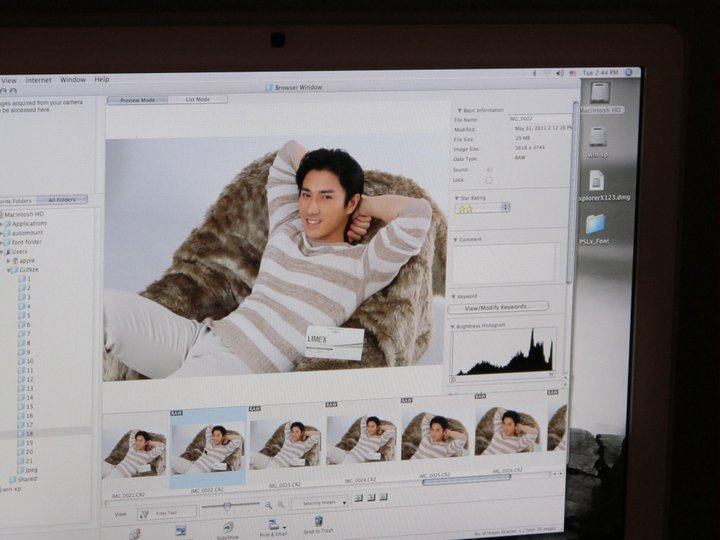Click the dimmed zoom-out magnifier icon

281,505
